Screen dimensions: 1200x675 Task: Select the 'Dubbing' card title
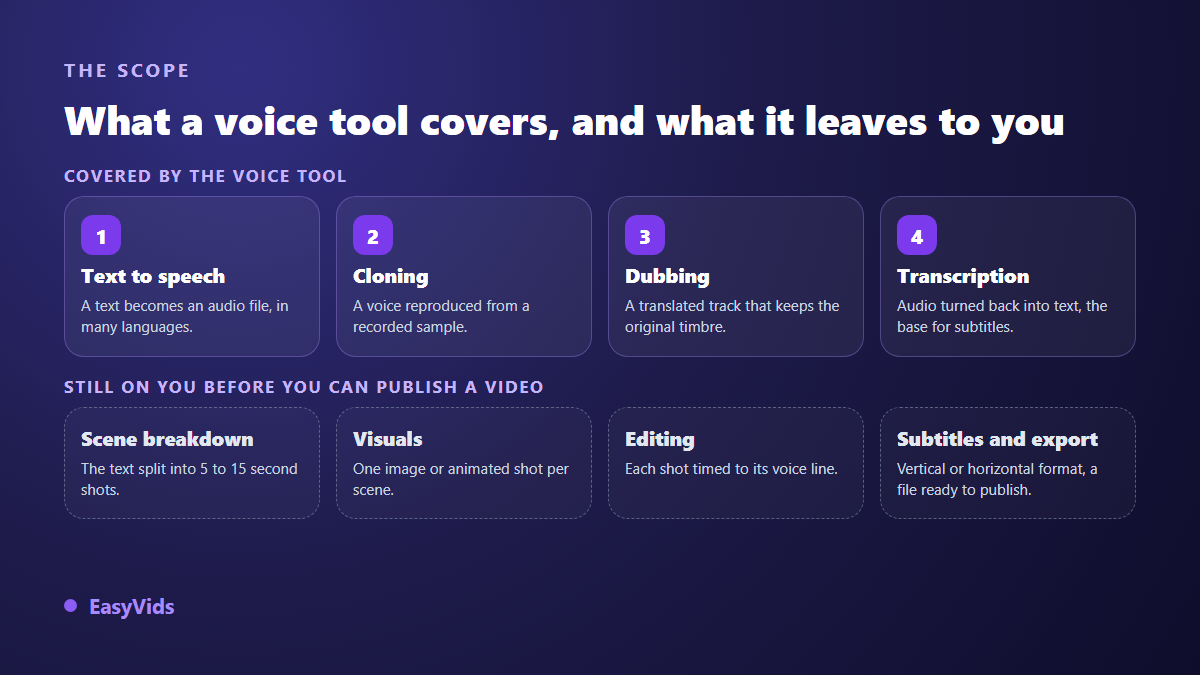point(667,277)
